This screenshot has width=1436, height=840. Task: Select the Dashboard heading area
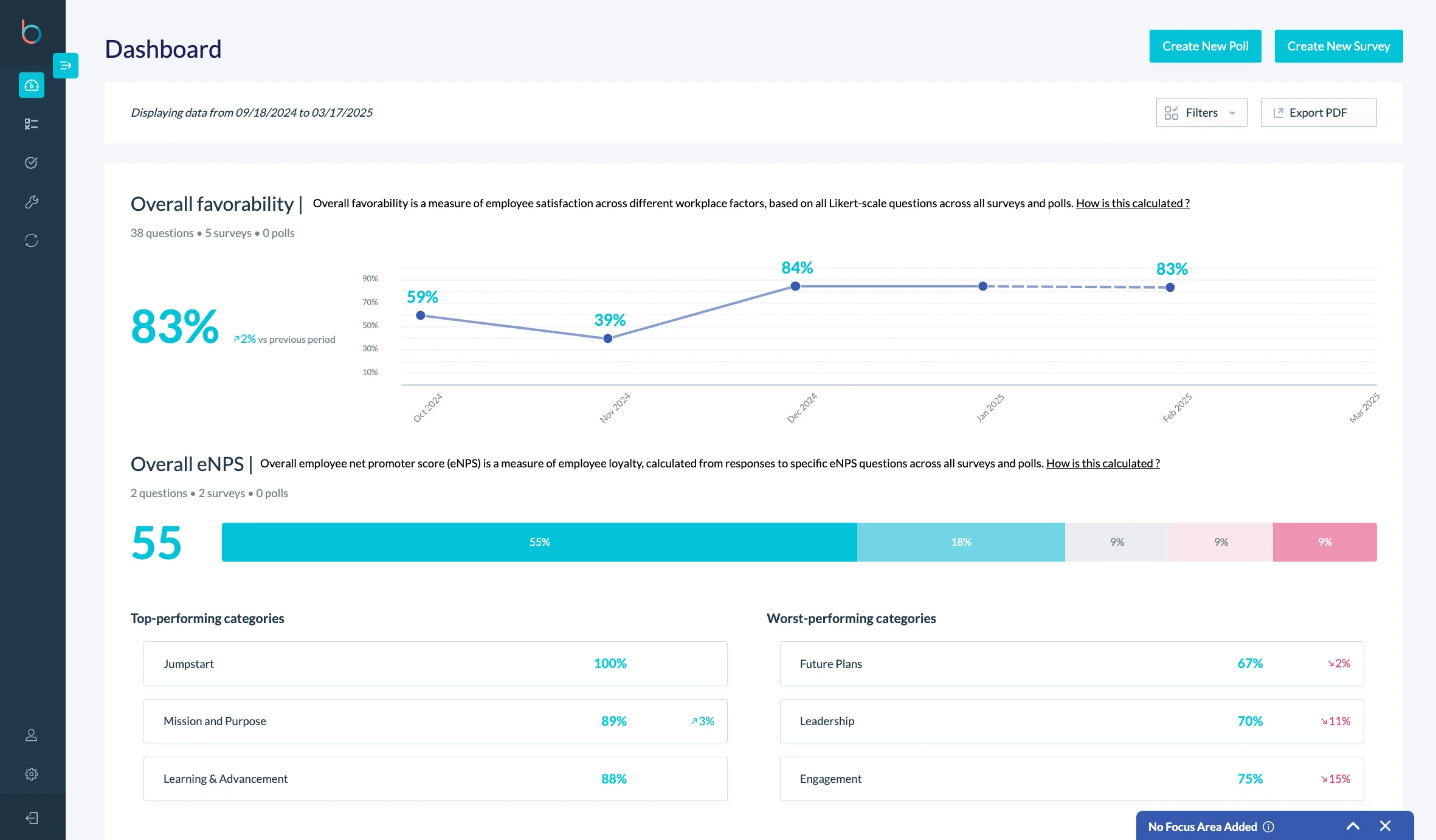(163, 48)
